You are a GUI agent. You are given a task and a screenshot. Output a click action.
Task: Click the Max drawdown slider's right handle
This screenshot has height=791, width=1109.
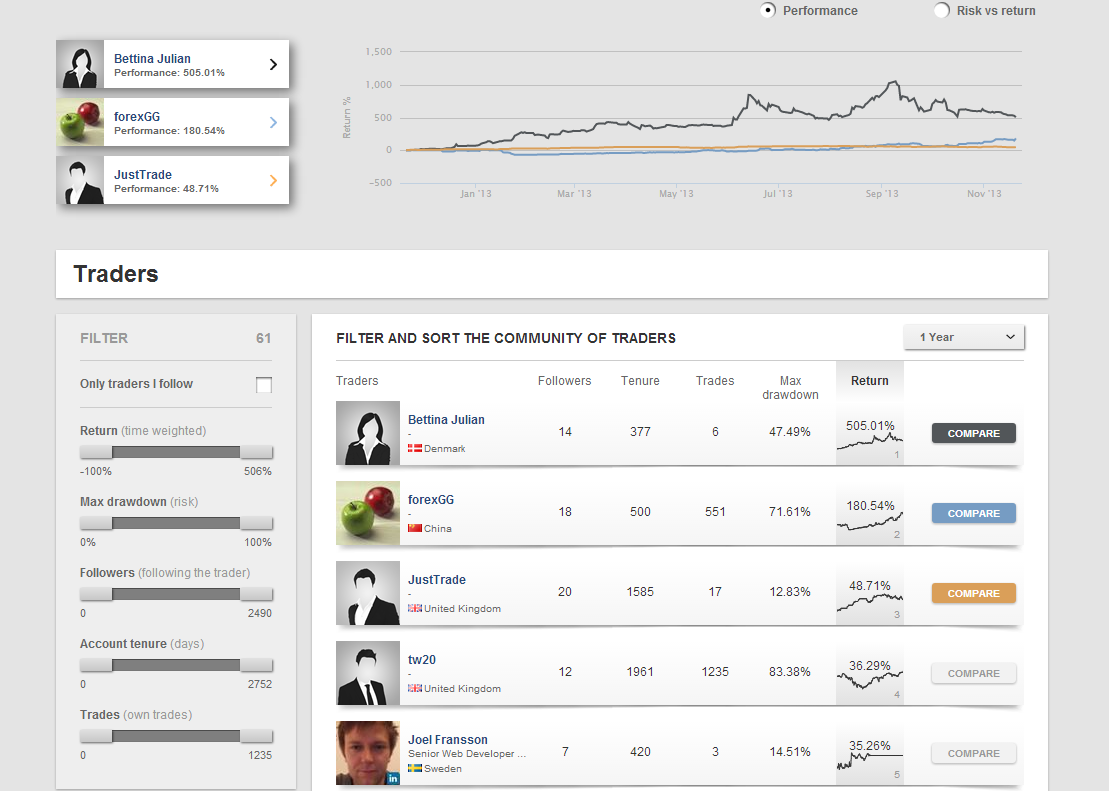pos(256,523)
